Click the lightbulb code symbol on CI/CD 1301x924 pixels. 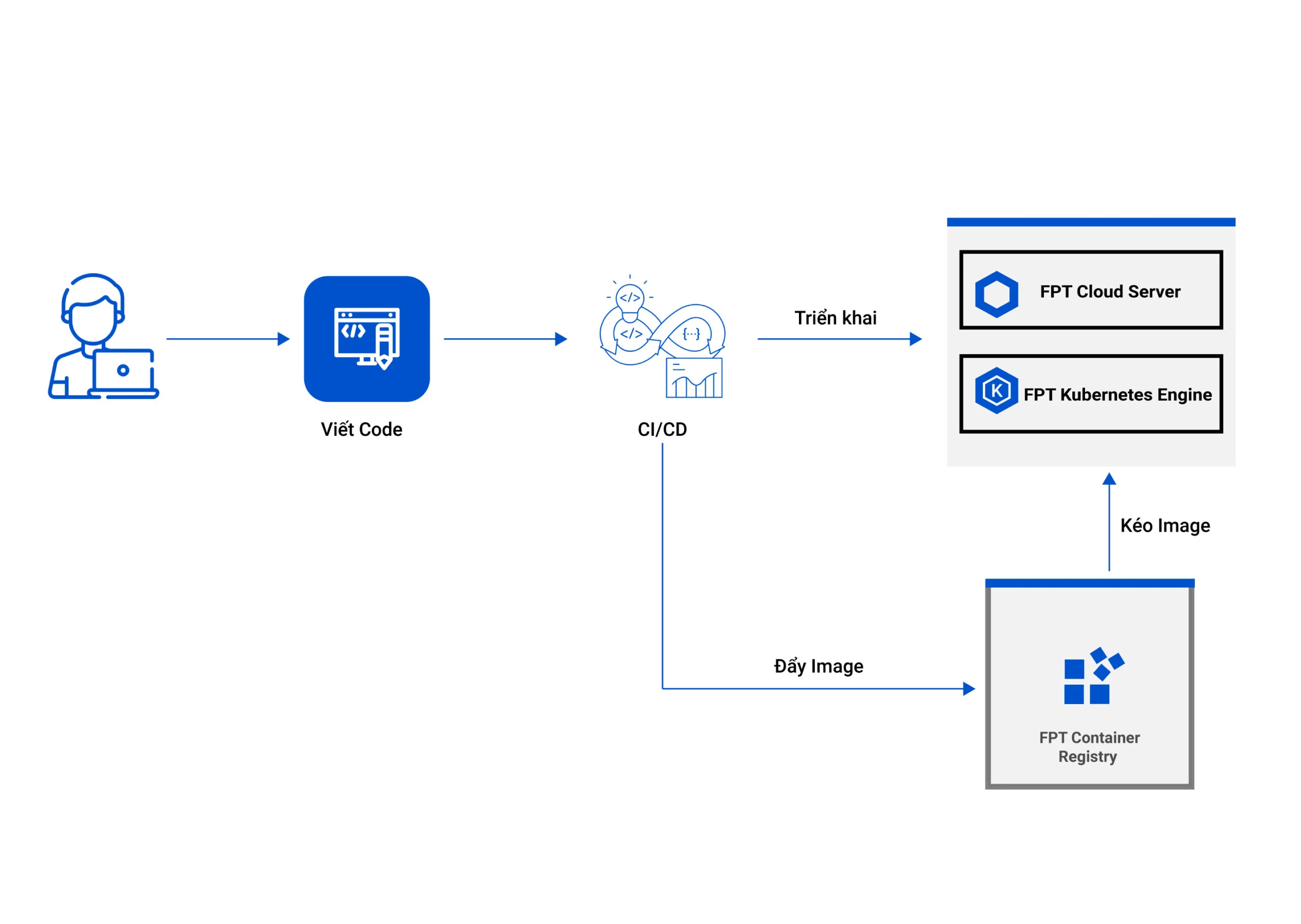(x=630, y=298)
